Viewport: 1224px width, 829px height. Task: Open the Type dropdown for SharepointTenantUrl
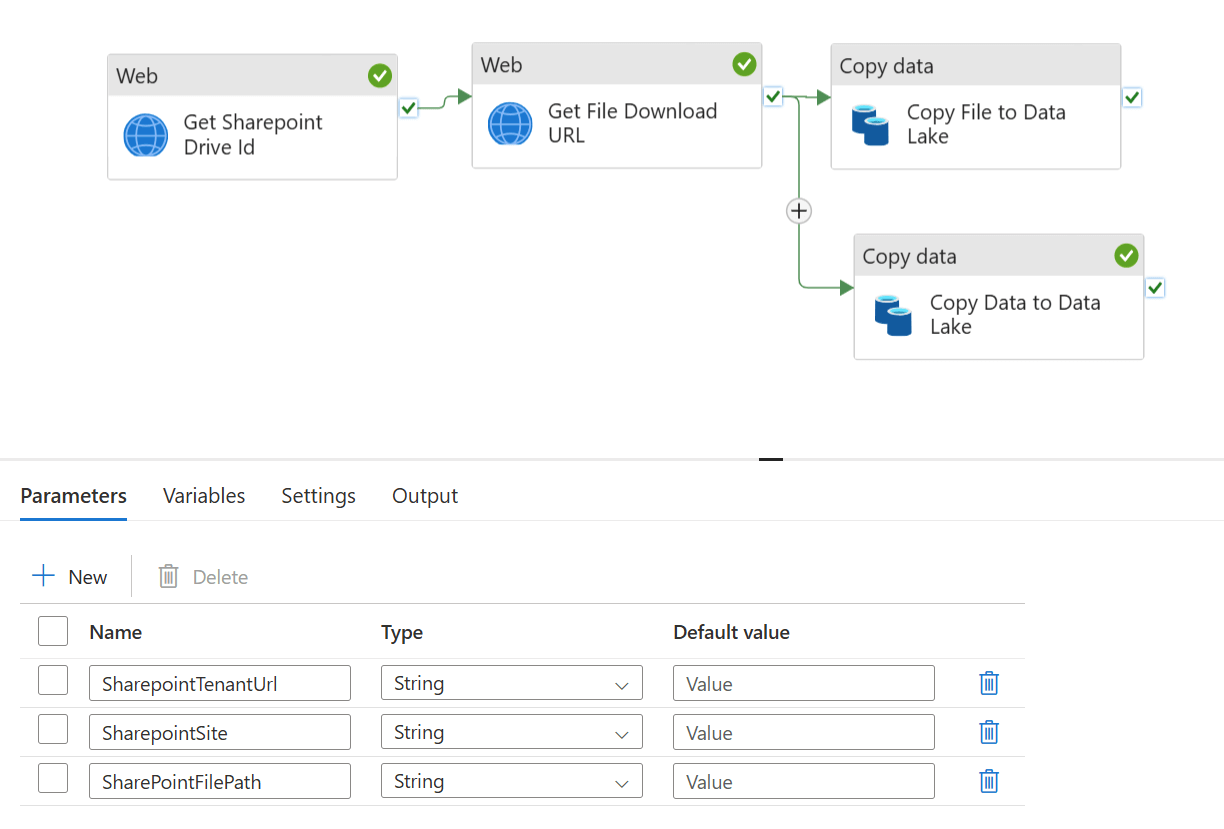tap(511, 684)
